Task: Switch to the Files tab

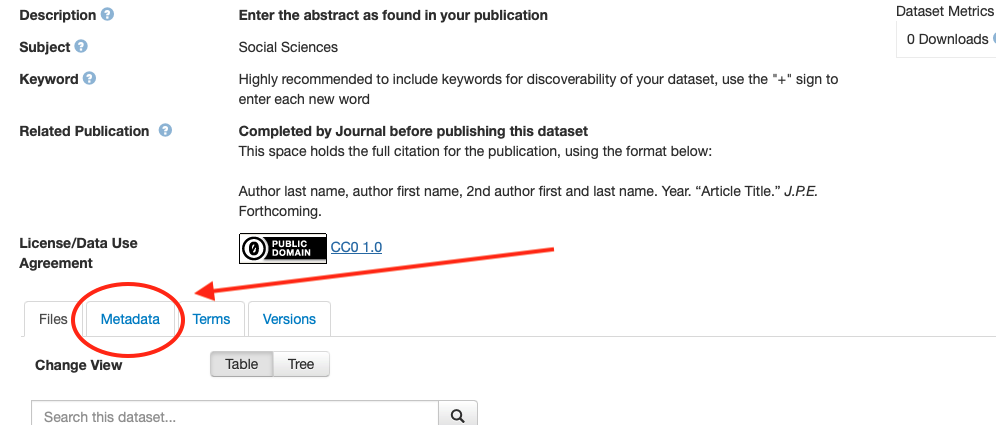Action: pos(53,319)
